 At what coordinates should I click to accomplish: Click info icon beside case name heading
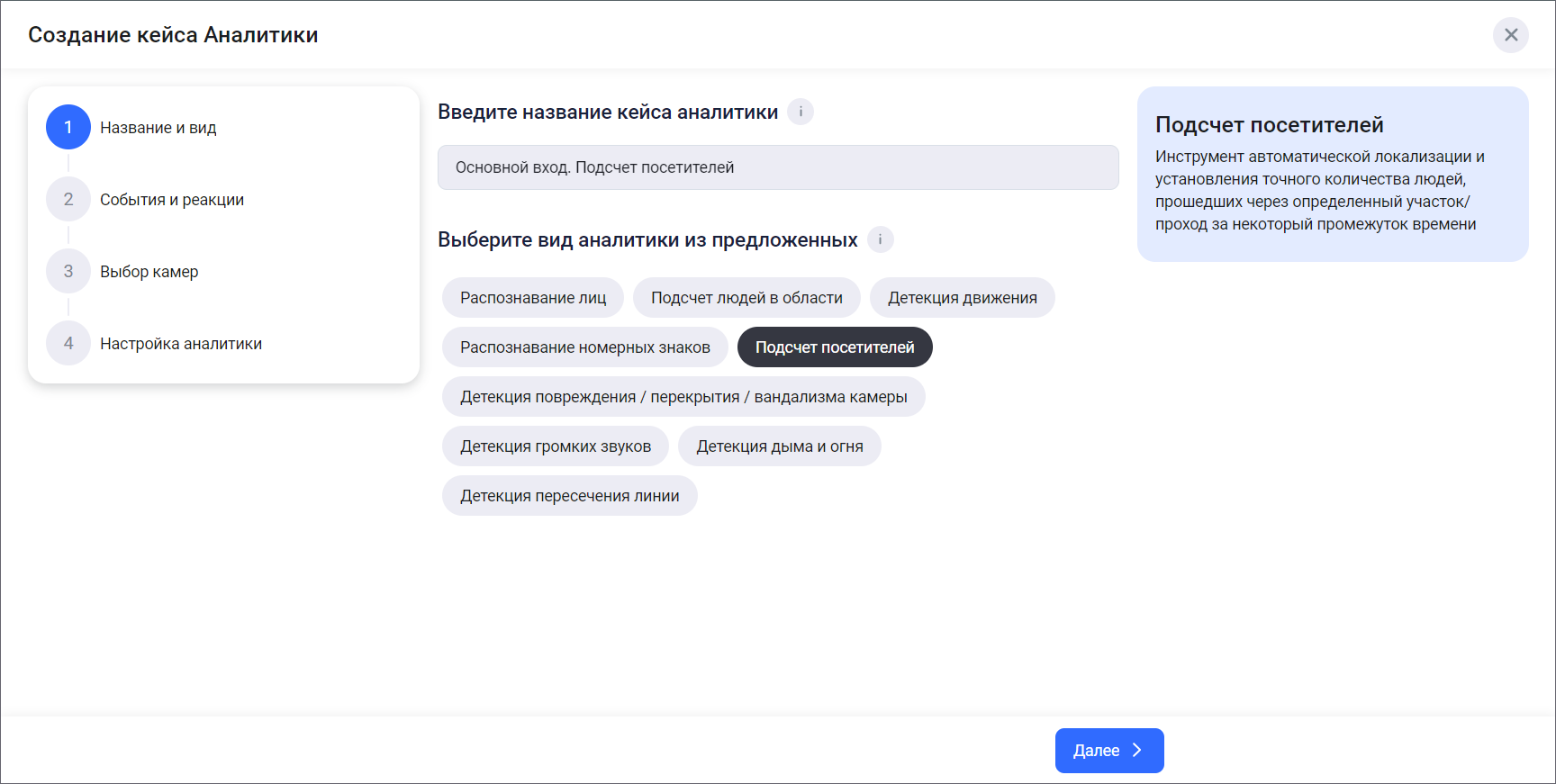(800, 112)
